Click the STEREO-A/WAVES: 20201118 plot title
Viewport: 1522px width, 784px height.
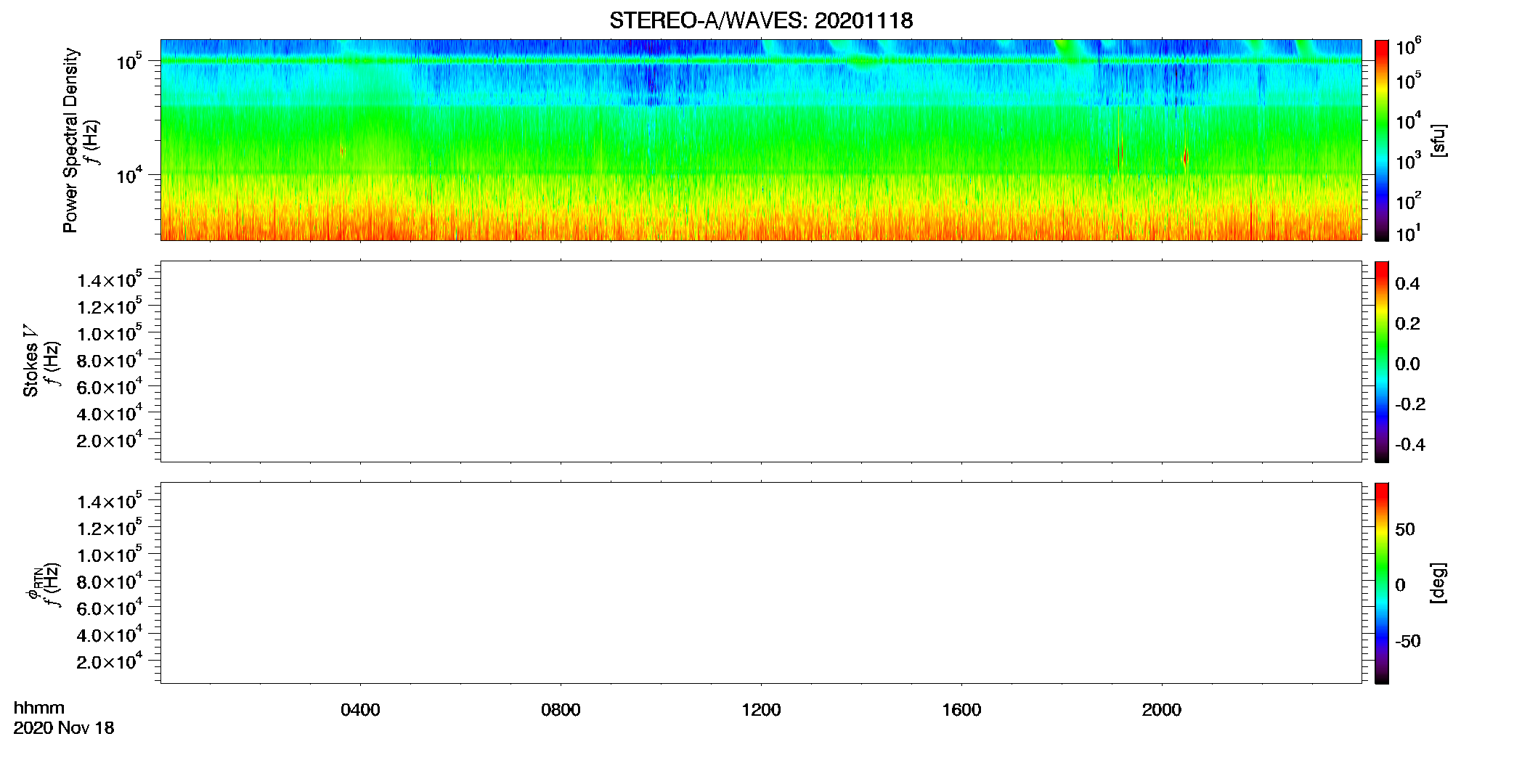[761, 20]
